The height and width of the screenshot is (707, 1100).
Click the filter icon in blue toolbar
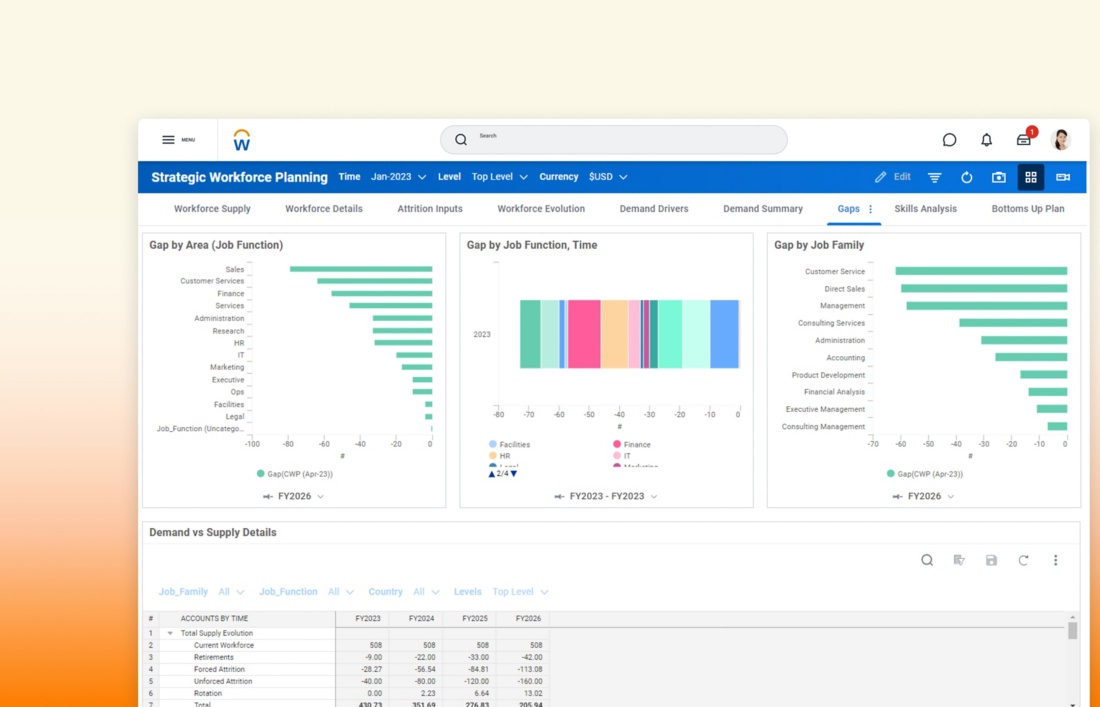tap(934, 177)
